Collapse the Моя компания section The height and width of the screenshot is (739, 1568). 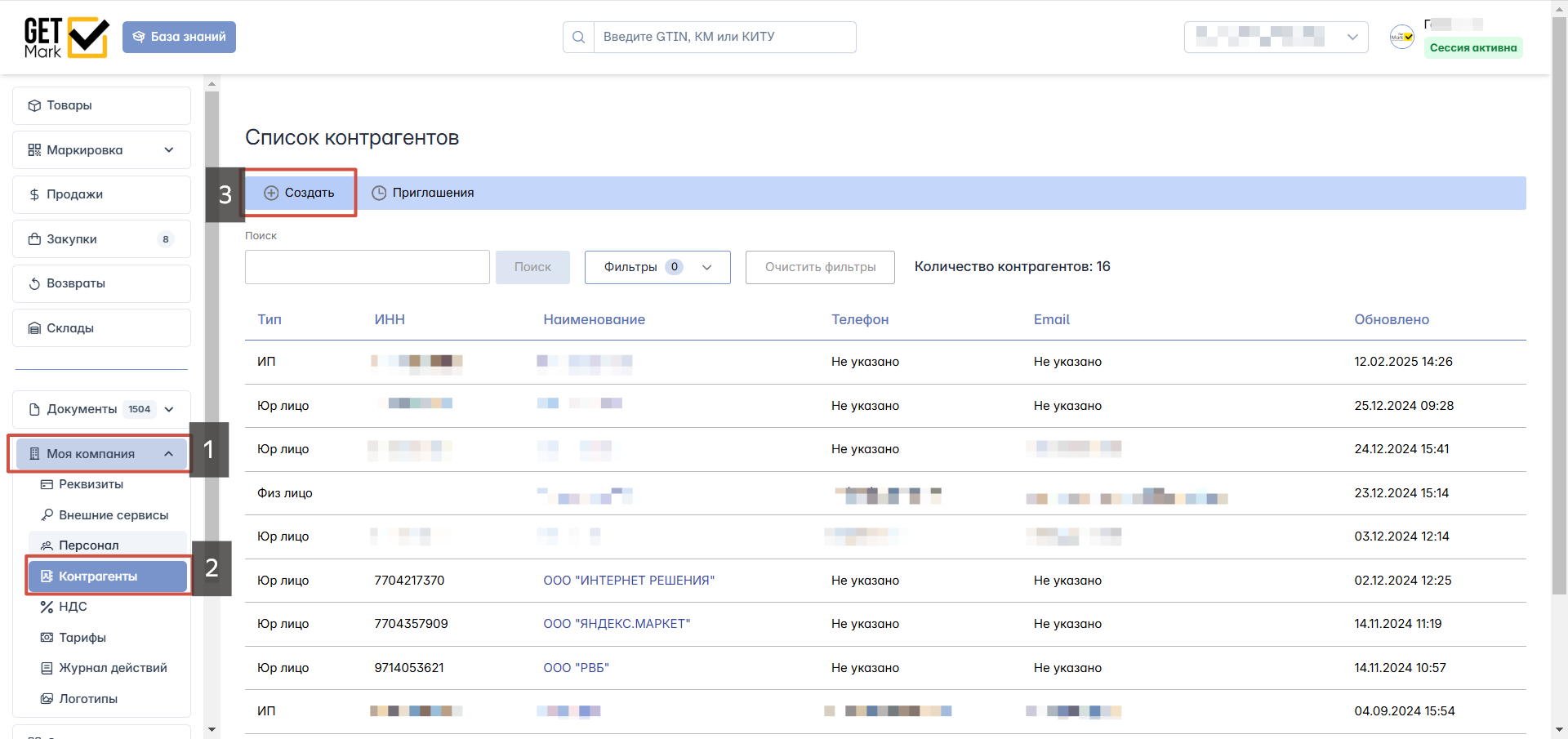tap(168, 454)
